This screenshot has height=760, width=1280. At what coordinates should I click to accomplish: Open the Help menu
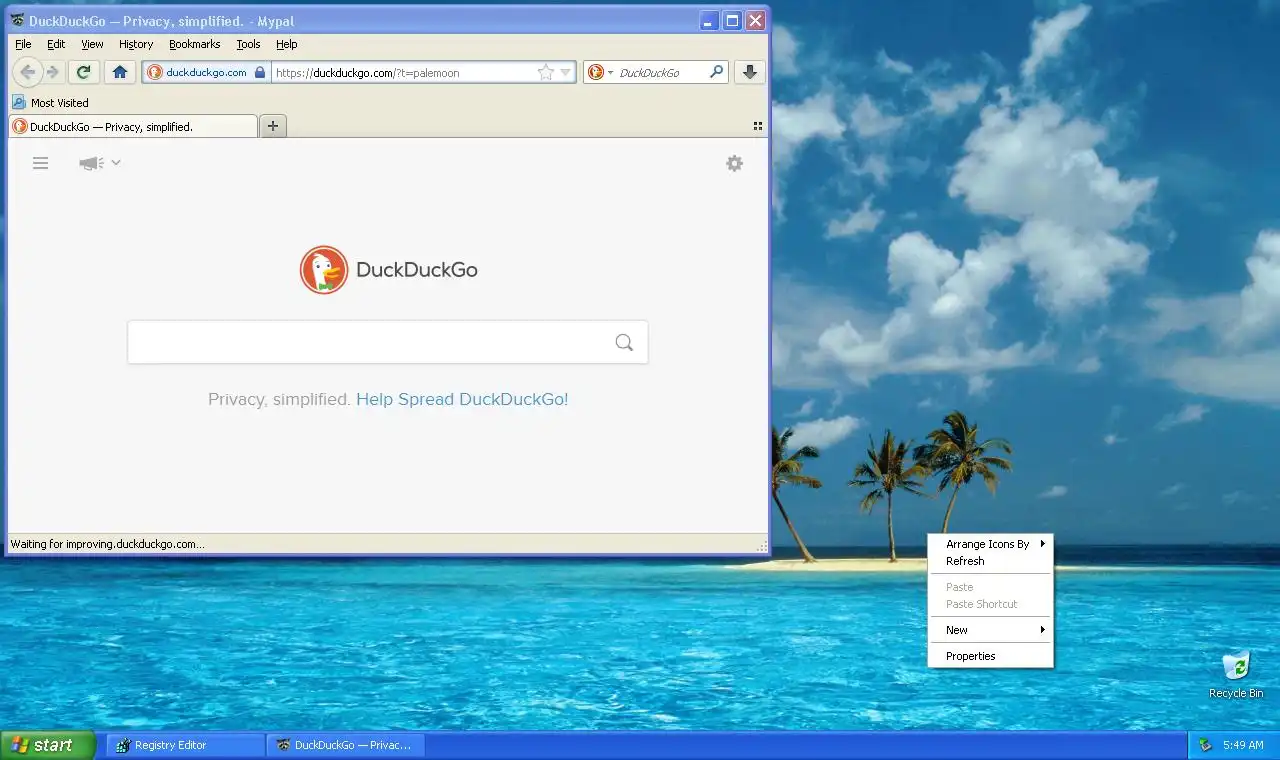pyautogui.click(x=287, y=44)
